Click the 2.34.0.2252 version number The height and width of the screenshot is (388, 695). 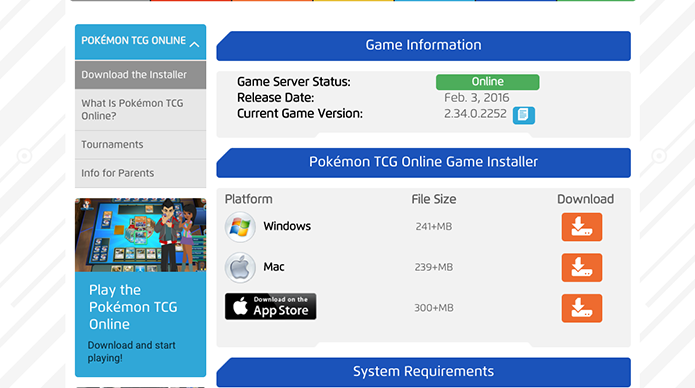click(475, 114)
